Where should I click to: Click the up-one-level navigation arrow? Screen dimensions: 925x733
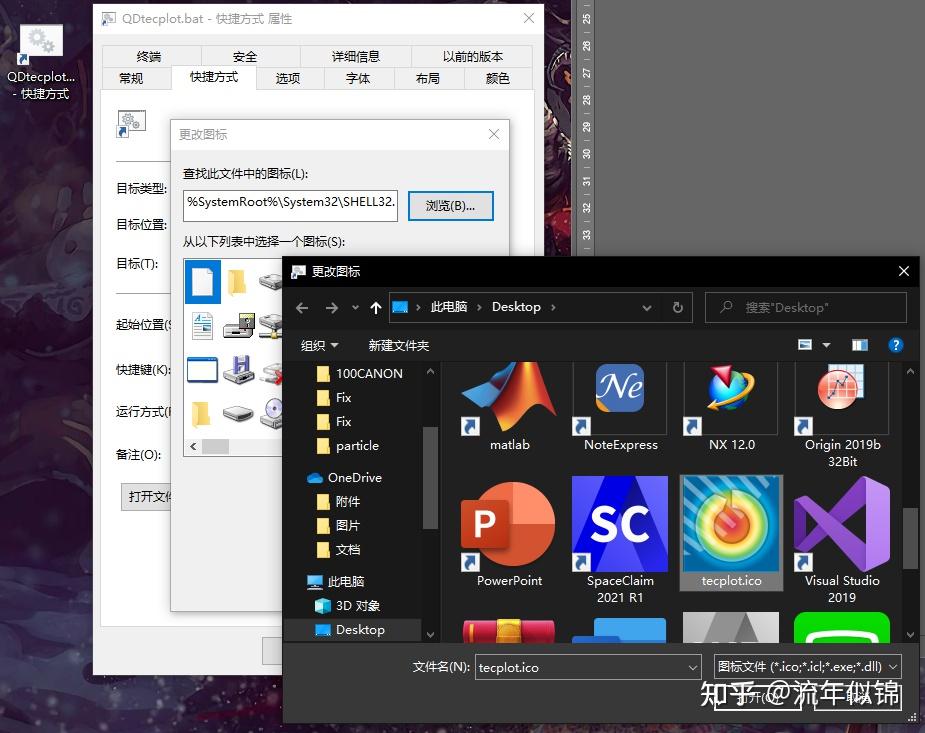(375, 307)
